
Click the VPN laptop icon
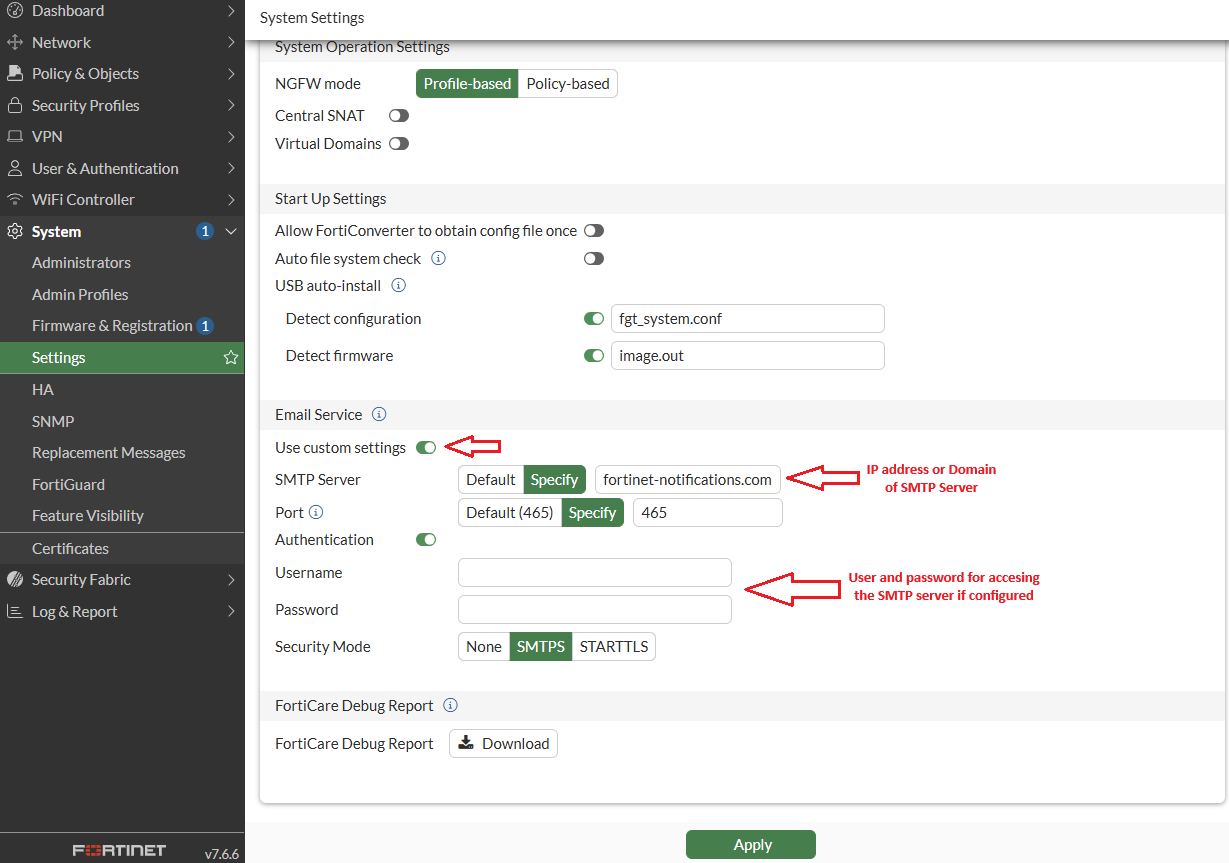tap(15, 137)
